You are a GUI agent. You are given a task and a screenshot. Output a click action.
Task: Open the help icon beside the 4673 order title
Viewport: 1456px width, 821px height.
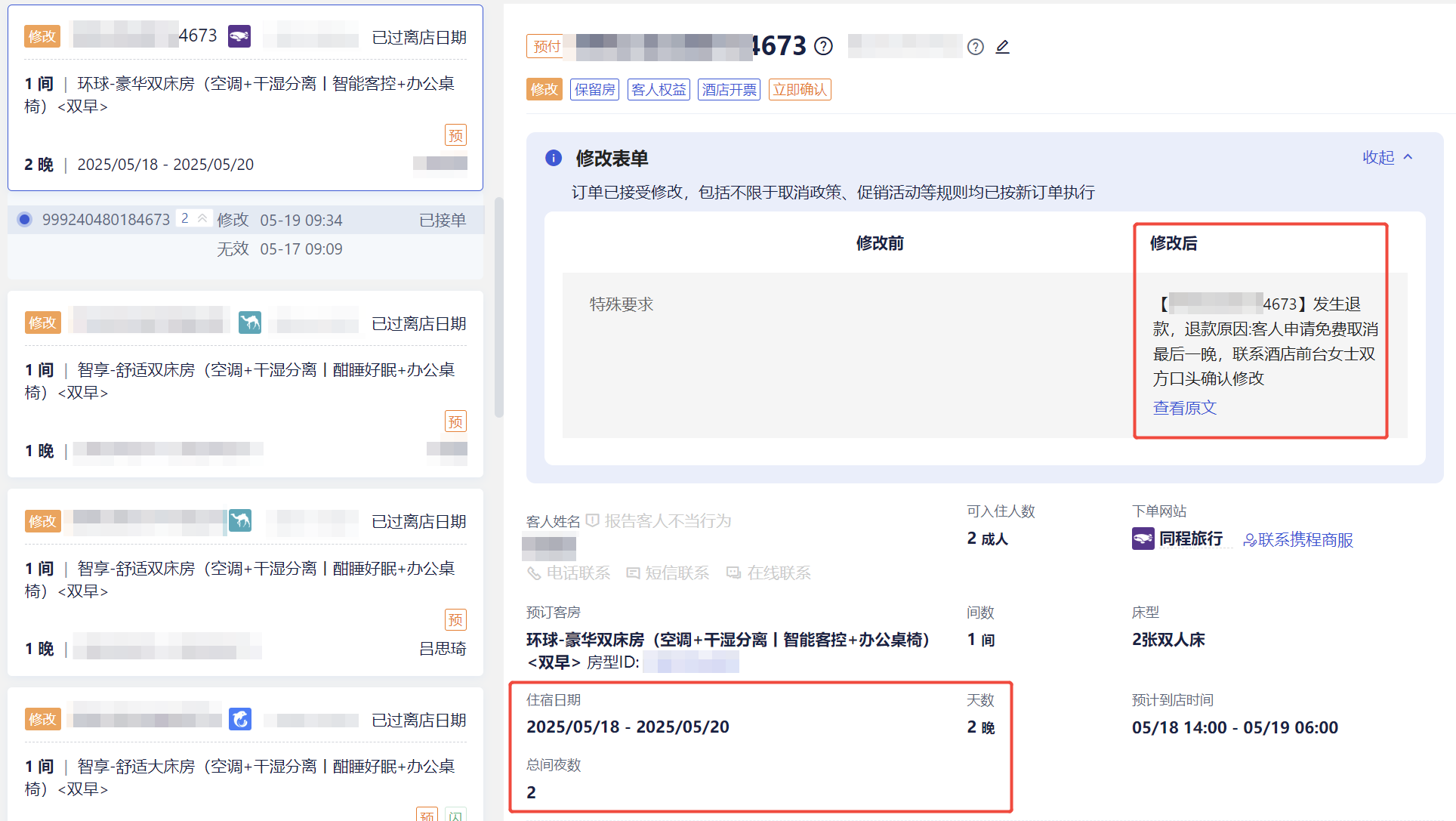(x=824, y=46)
